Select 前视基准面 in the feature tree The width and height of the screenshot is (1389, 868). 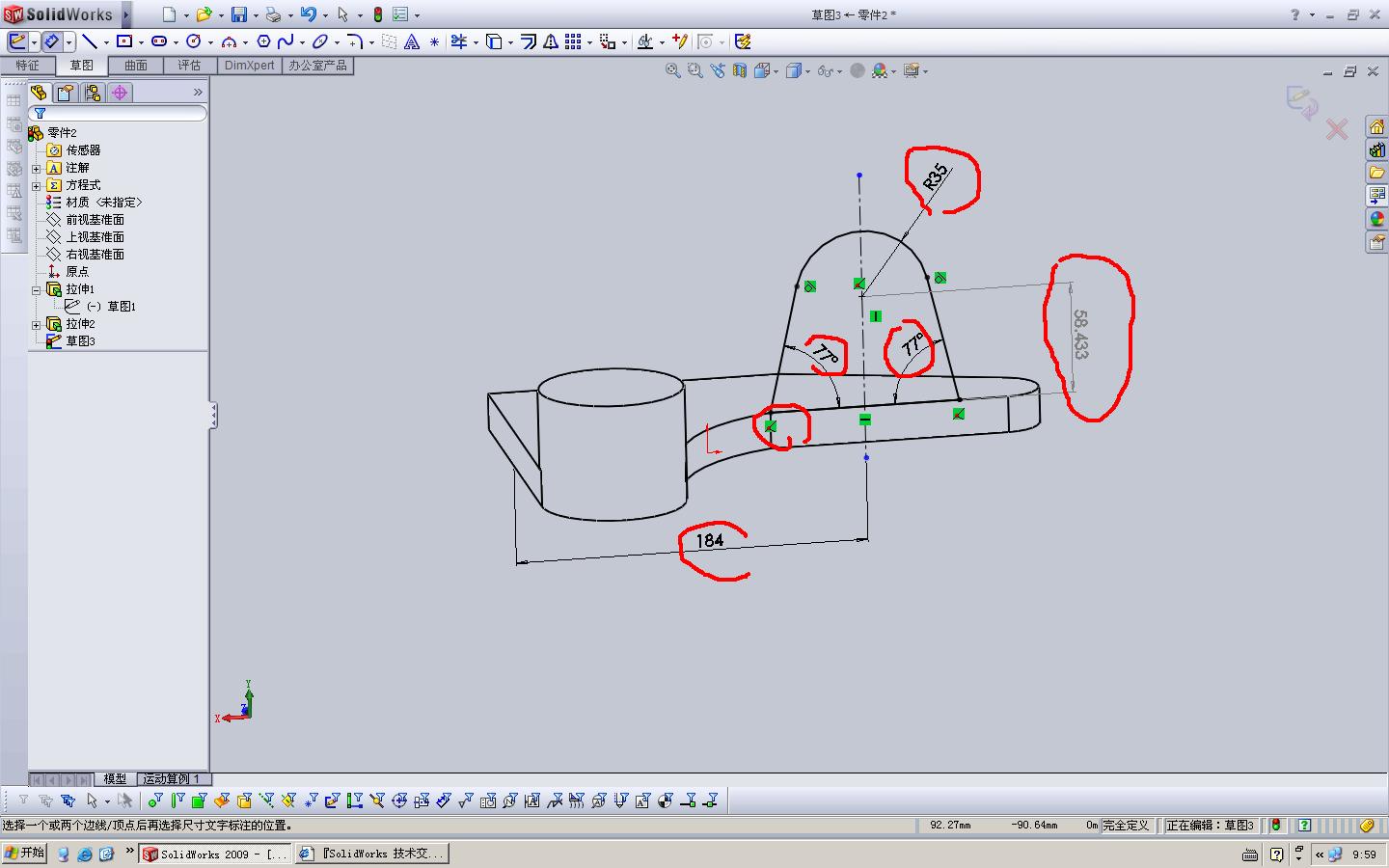coord(95,220)
